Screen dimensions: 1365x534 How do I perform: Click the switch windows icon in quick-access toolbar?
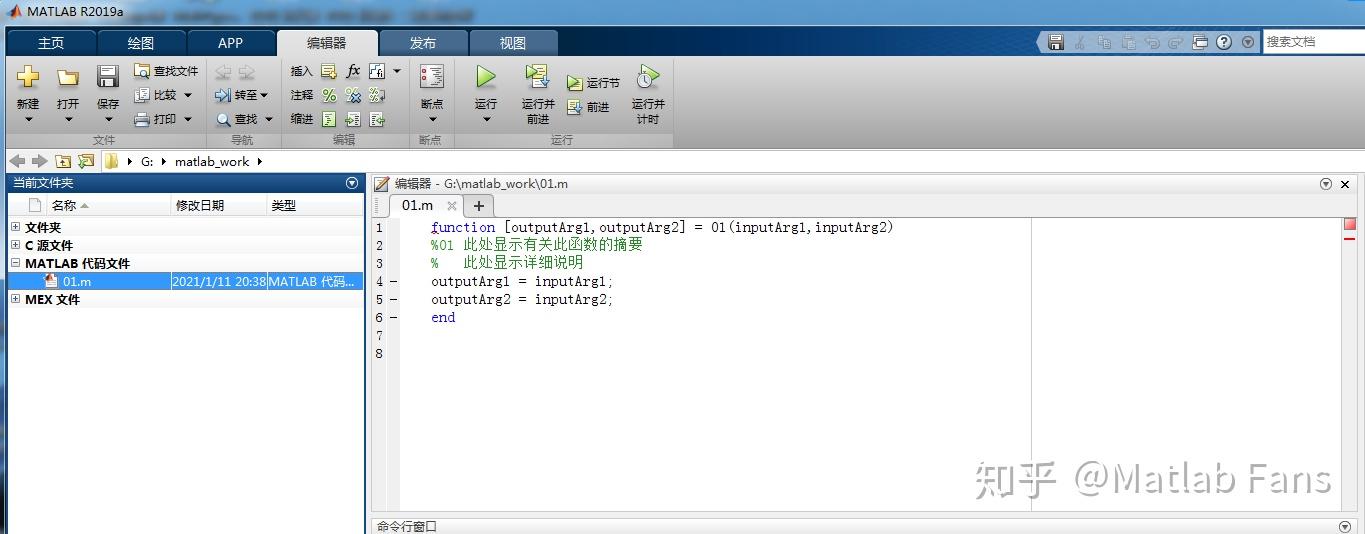(x=1200, y=42)
